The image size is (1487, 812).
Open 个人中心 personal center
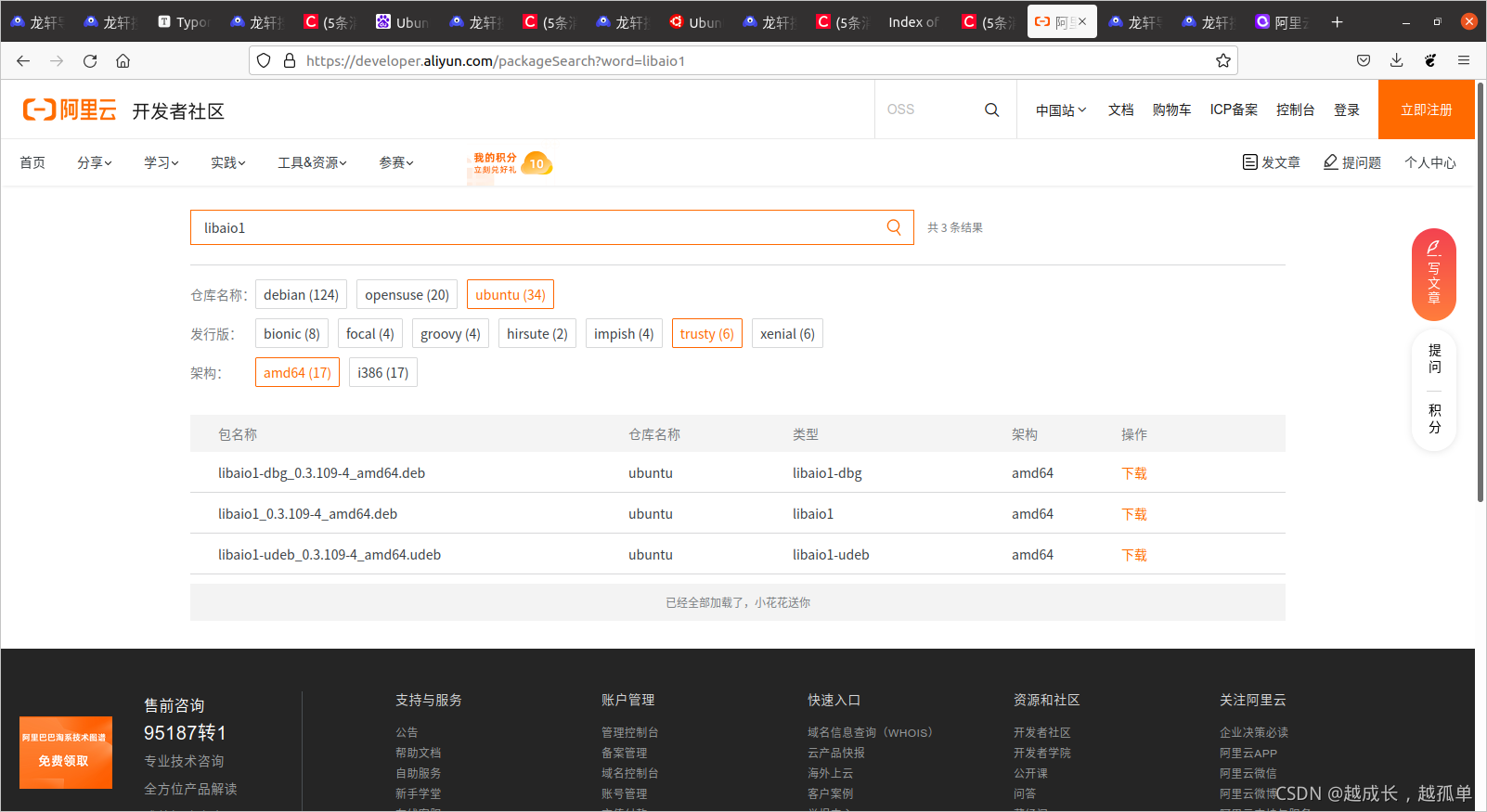coord(1430,162)
